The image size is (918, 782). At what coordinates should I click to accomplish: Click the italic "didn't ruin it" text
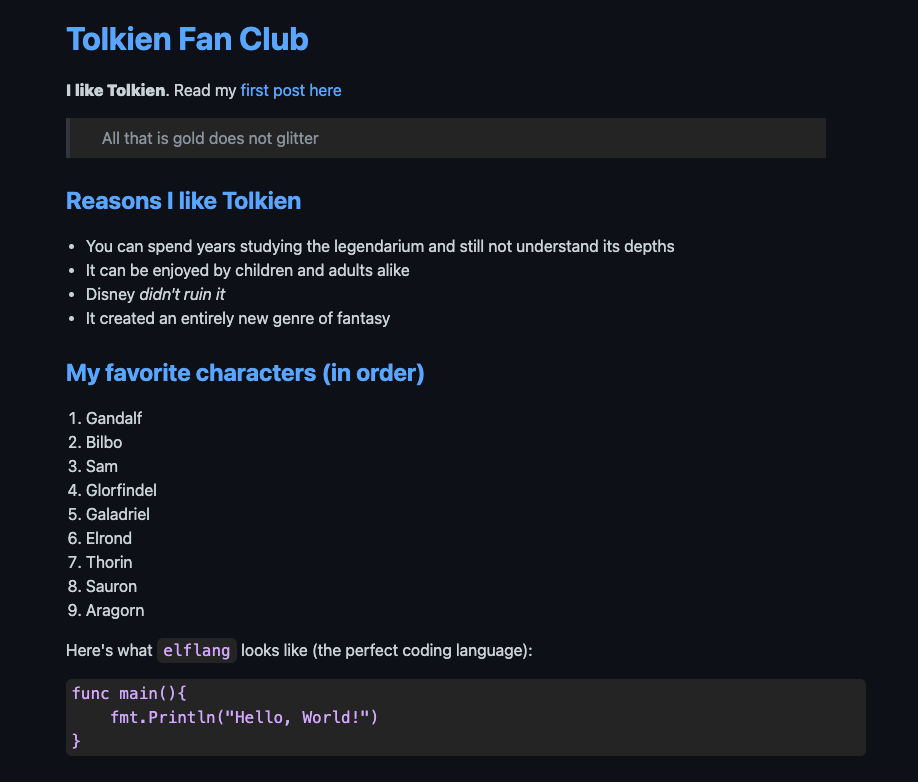[x=182, y=294]
